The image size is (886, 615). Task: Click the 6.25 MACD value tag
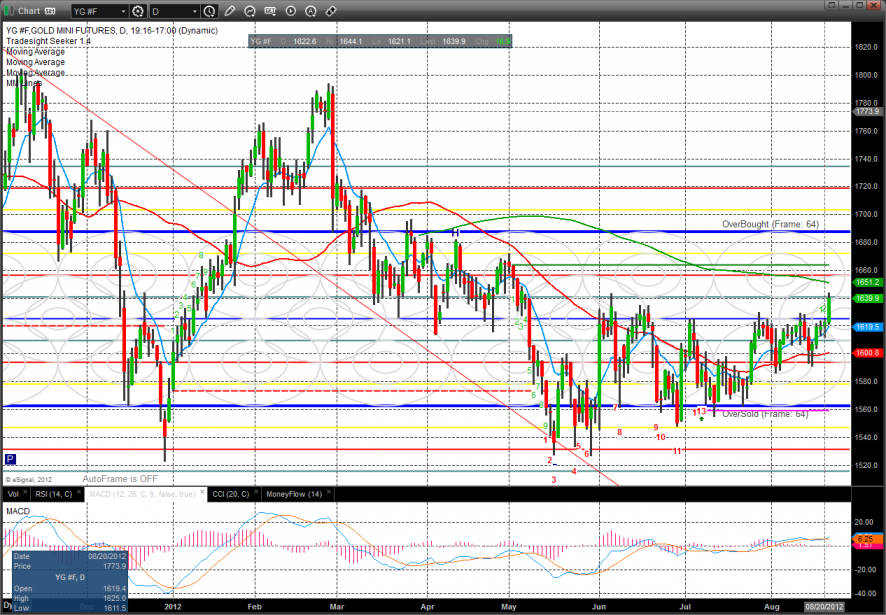click(x=866, y=539)
